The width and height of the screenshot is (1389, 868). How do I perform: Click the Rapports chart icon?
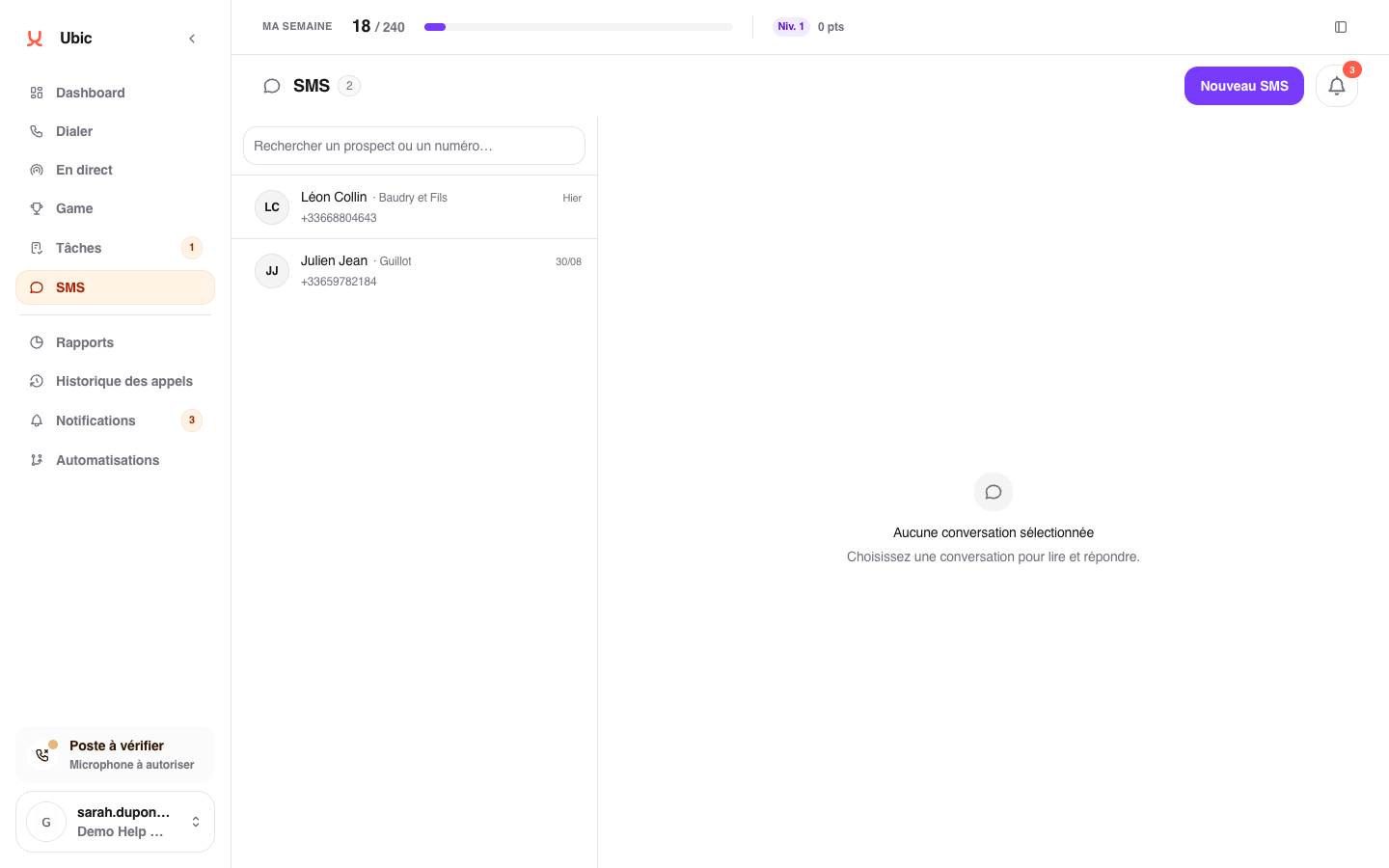pos(37,342)
